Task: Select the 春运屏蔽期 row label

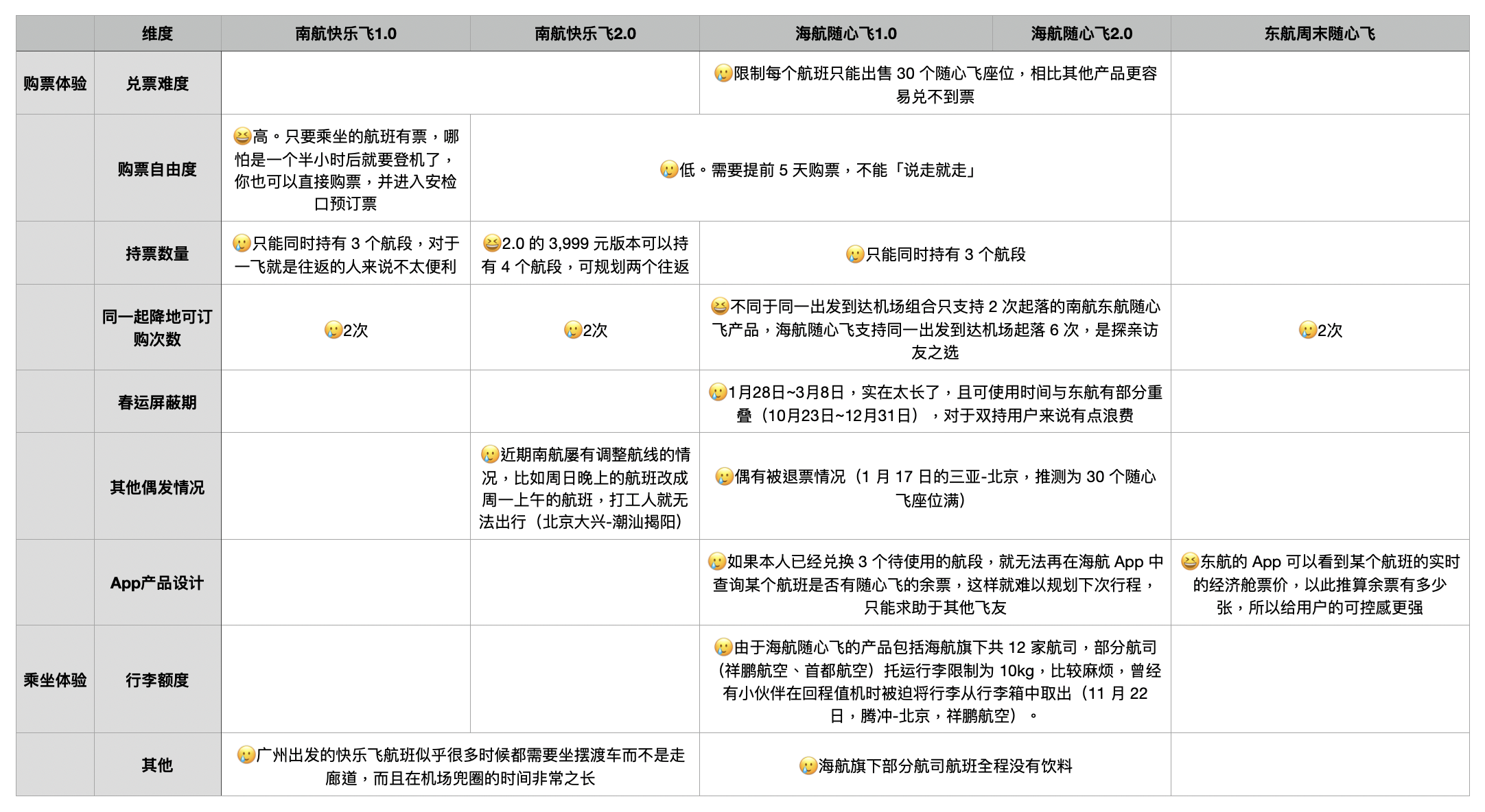Action: coord(157,402)
